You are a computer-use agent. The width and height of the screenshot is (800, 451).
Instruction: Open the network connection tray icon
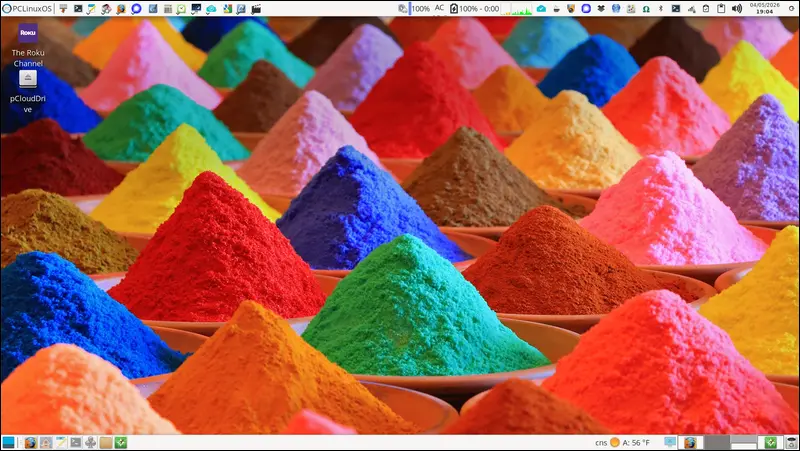pyautogui.click(x=691, y=9)
